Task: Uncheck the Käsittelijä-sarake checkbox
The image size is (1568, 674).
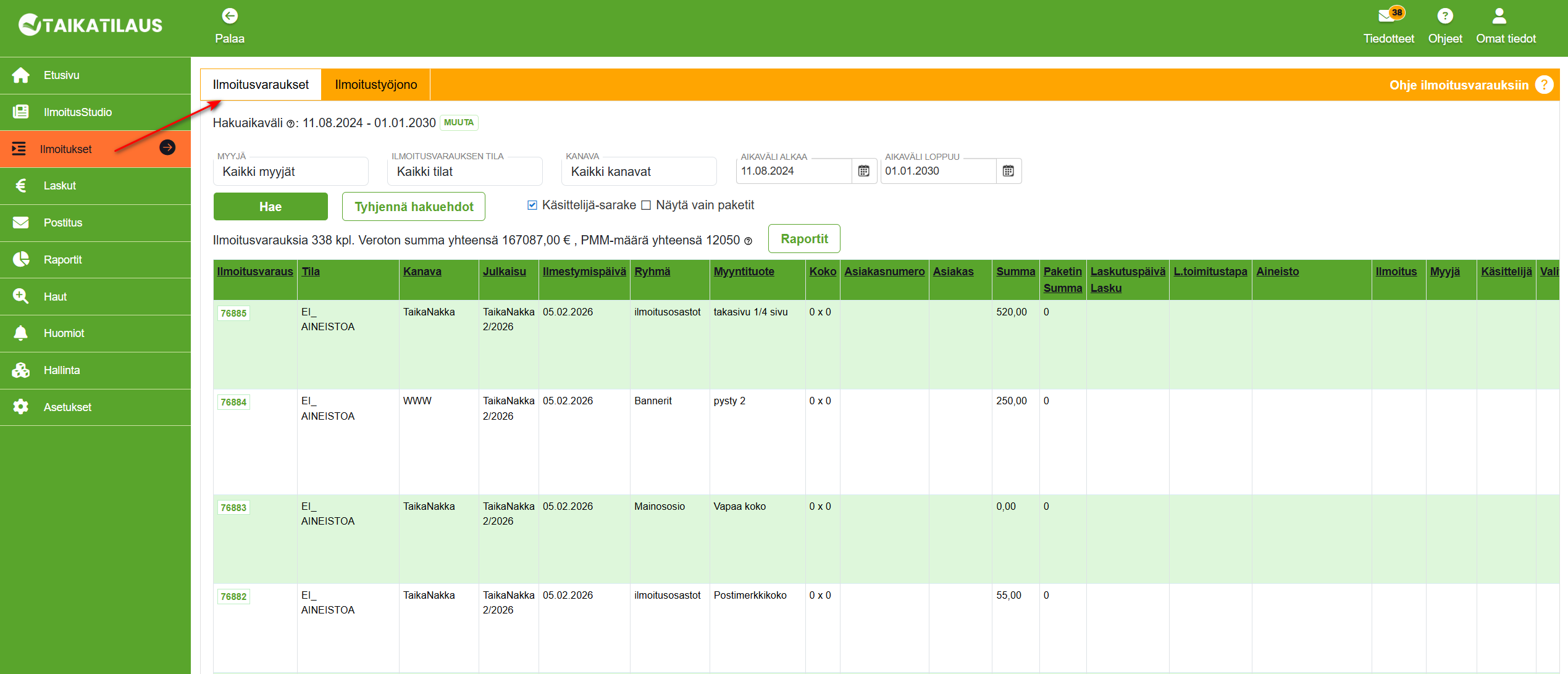Action: click(532, 206)
